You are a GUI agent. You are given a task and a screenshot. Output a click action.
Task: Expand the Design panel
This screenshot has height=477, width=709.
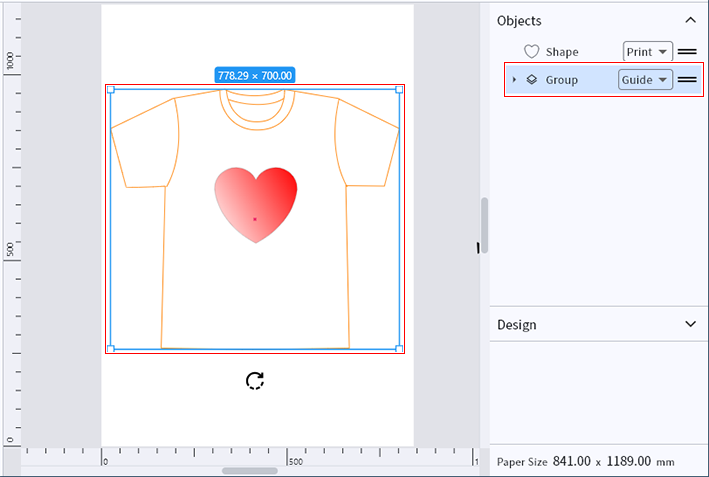[x=690, y=324]
